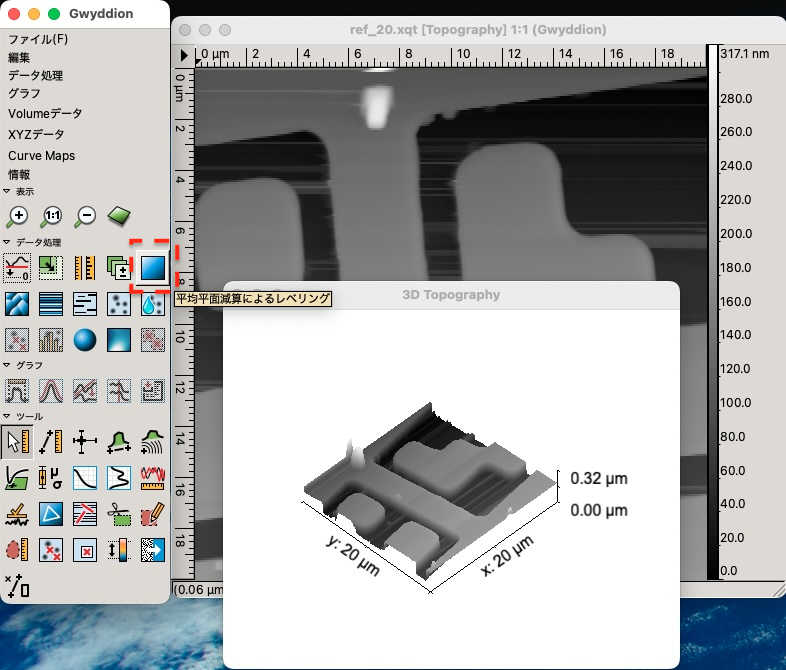This screenshot has width=786, height=670.
Task: Click the zoom out magnifier icon
Action: tap(85, 216)
